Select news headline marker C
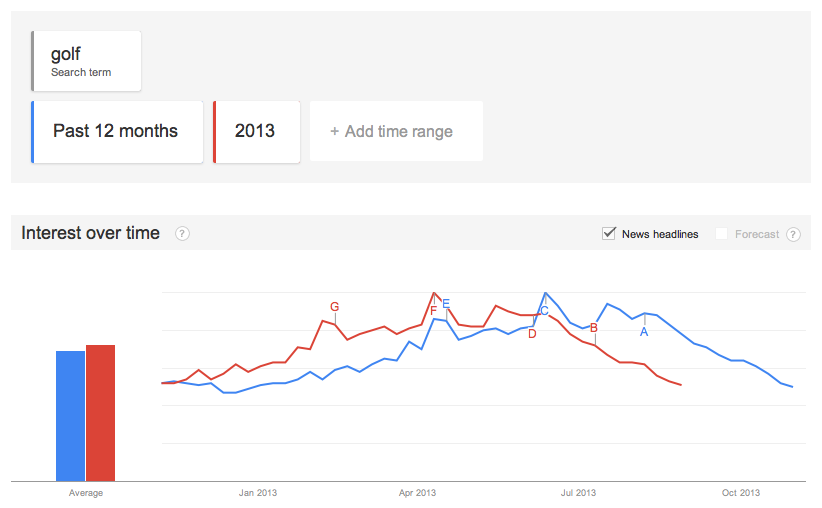The image size is (822, 508). 544,311
